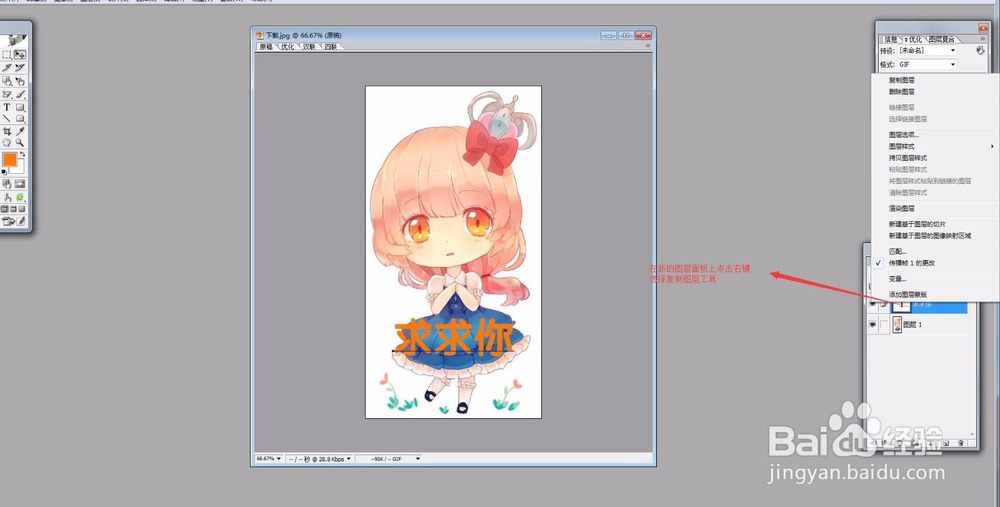Preview in default browser
Viewport: 1000px width, 507px height.
tap(20, 197)
